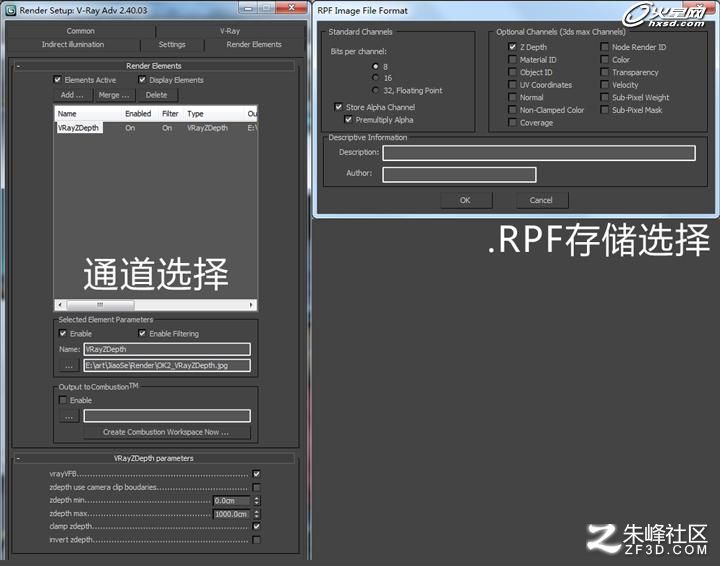Toggle Elements Active checkbox
Screen dimensions: 720x566
pyautogui.click(x=57, y=80)
